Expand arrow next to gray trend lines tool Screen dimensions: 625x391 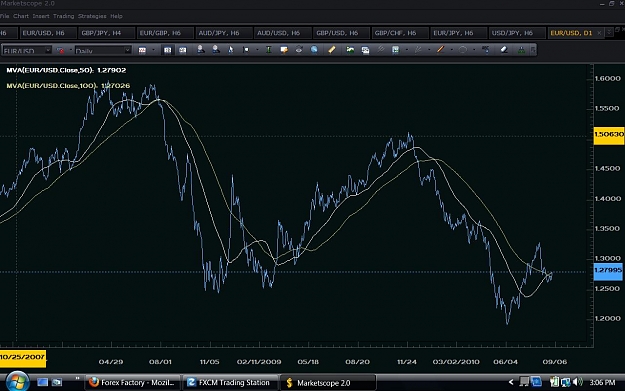point(429,50)
